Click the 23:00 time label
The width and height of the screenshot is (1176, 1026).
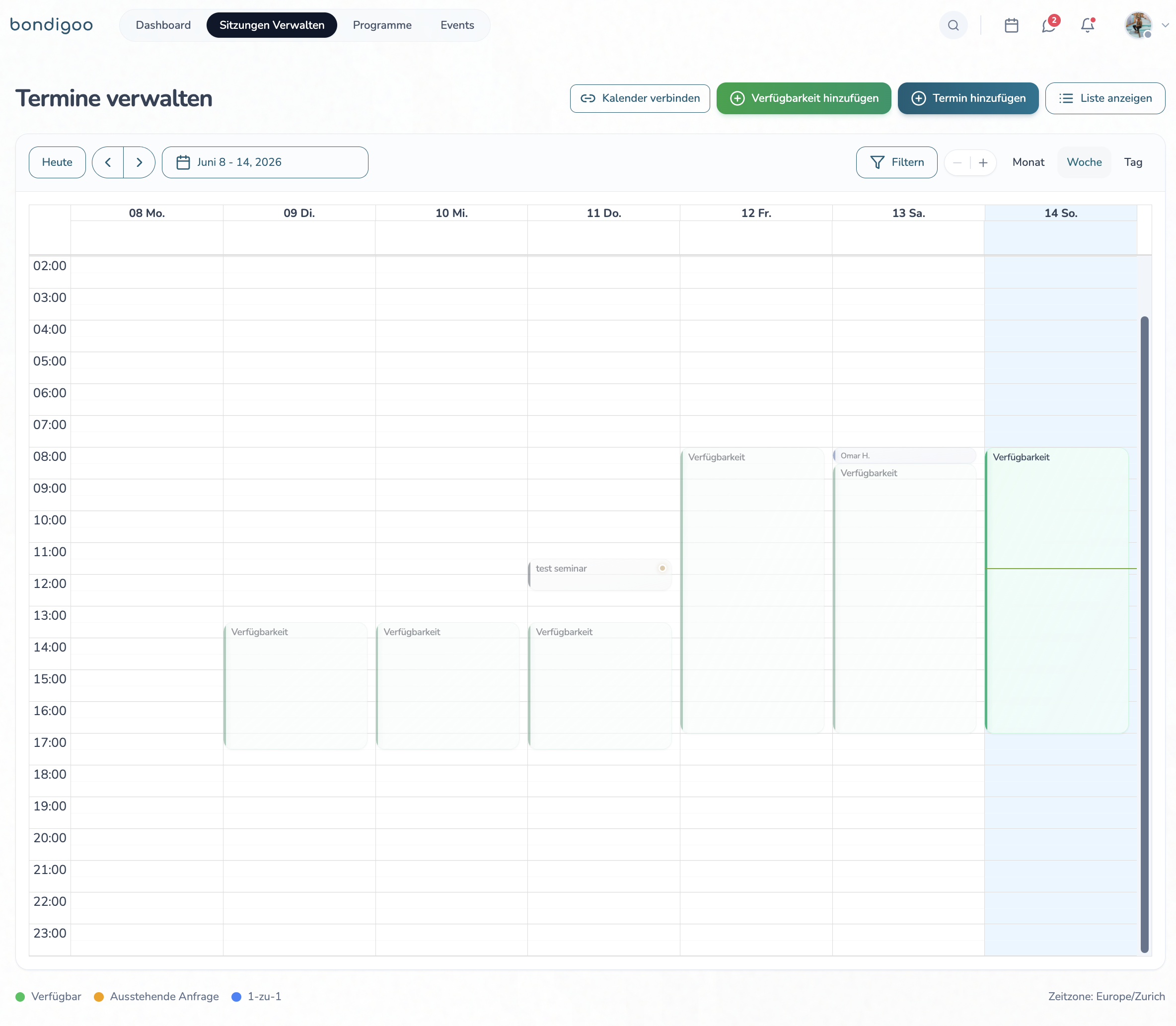coord(50,933)
